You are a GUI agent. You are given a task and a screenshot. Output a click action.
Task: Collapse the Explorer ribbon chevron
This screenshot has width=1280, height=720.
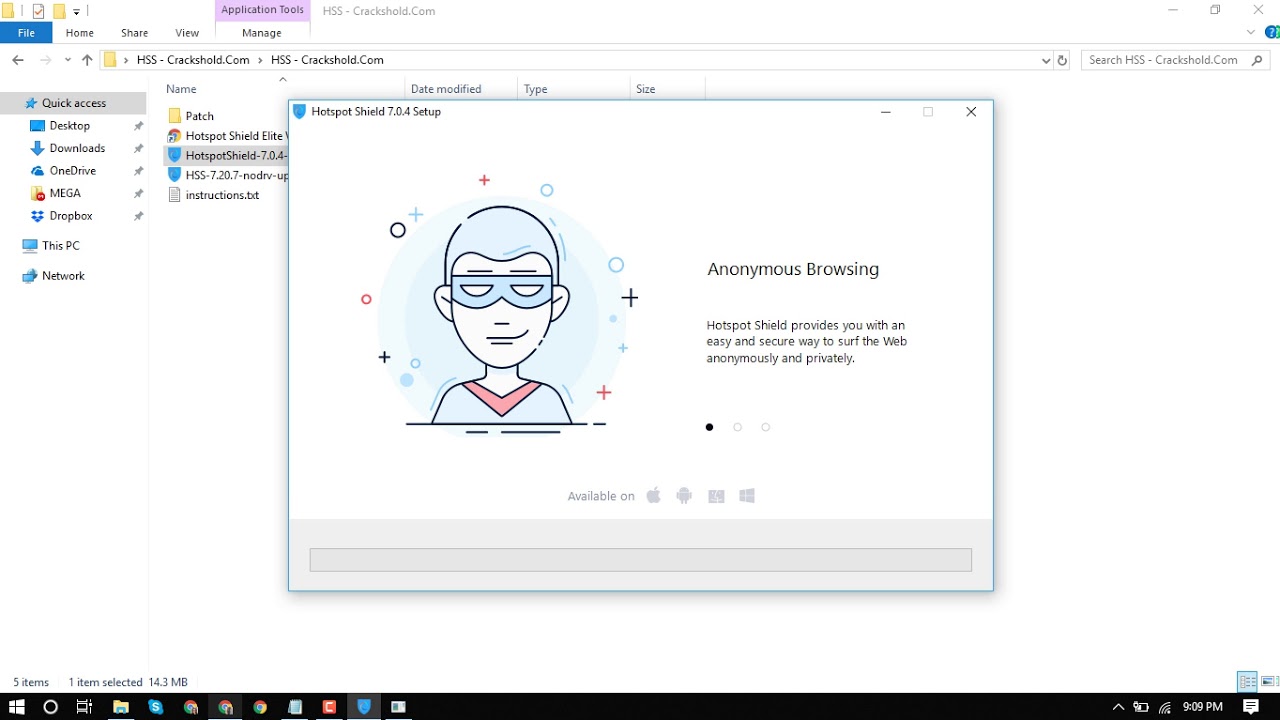point(1251,33)
